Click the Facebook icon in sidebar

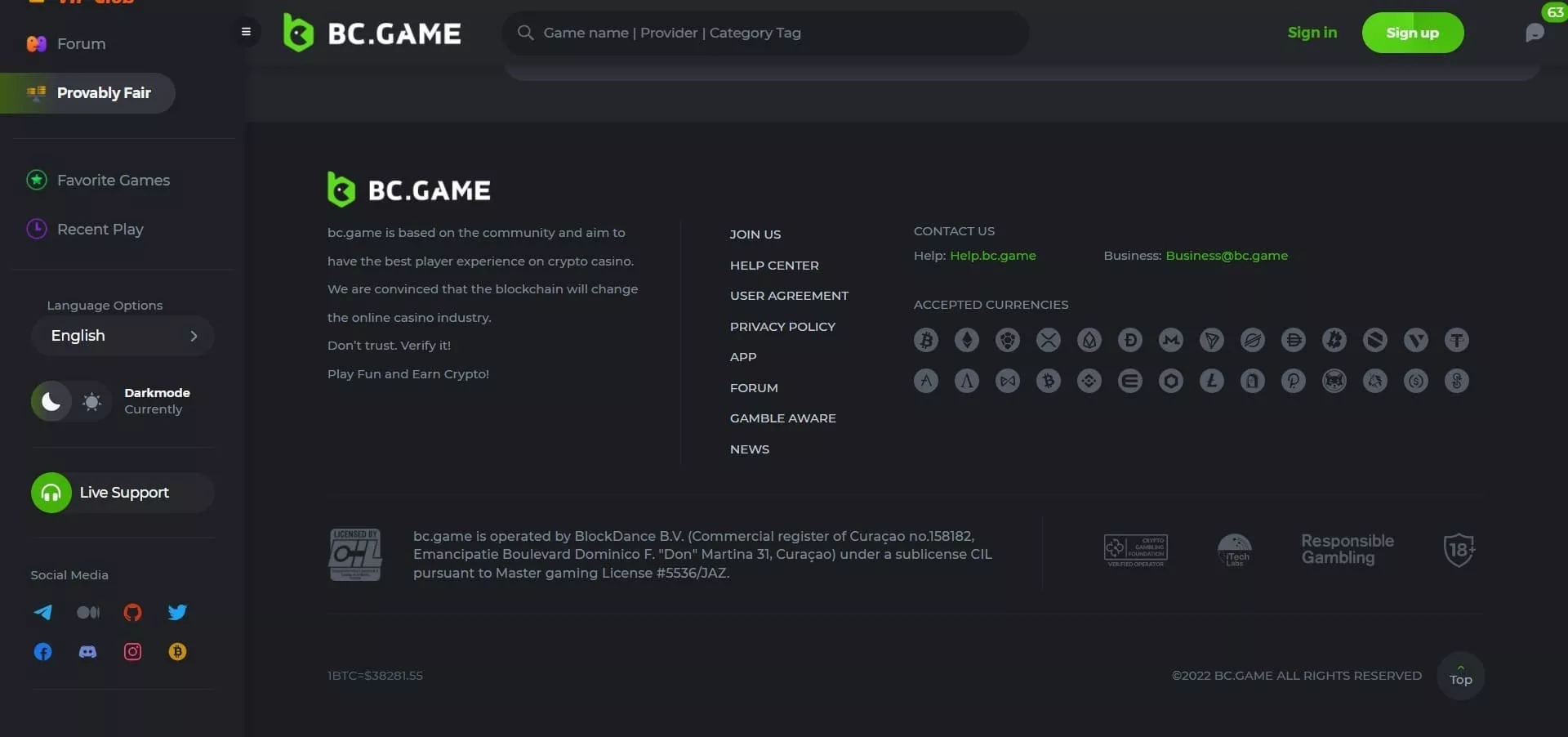[x=43, y=652]
